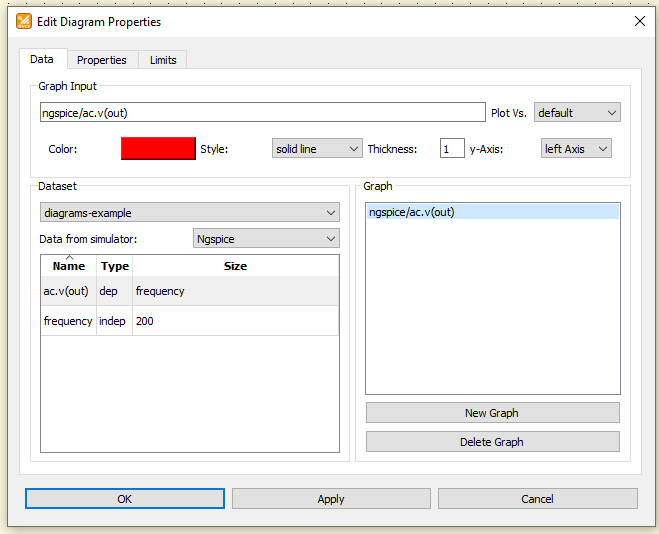Click the Delete Graph button

tap(493, 442)
